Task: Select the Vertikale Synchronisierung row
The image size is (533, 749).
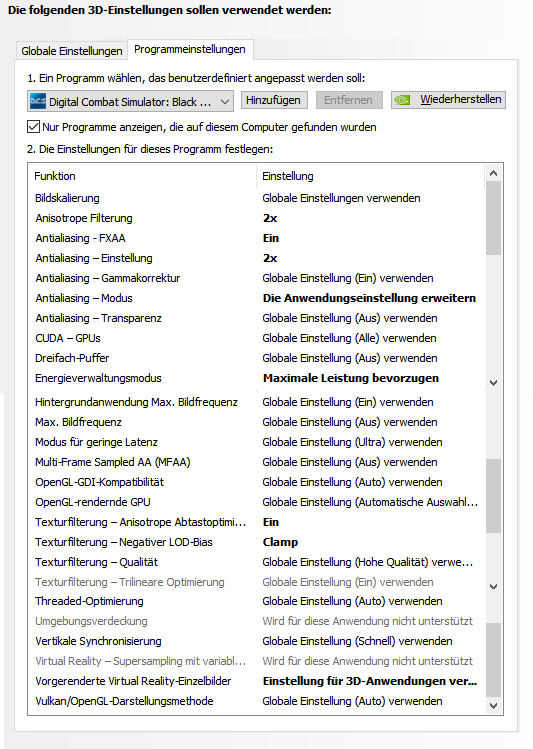Action: [256, 641]
